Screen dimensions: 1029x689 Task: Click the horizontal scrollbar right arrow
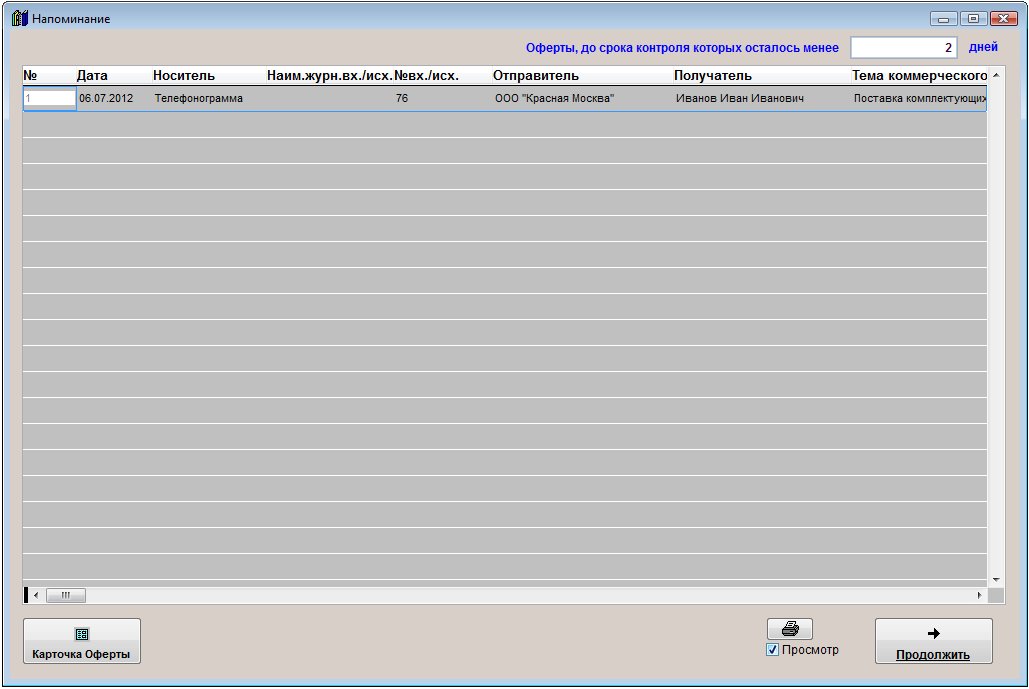point(979,595)
